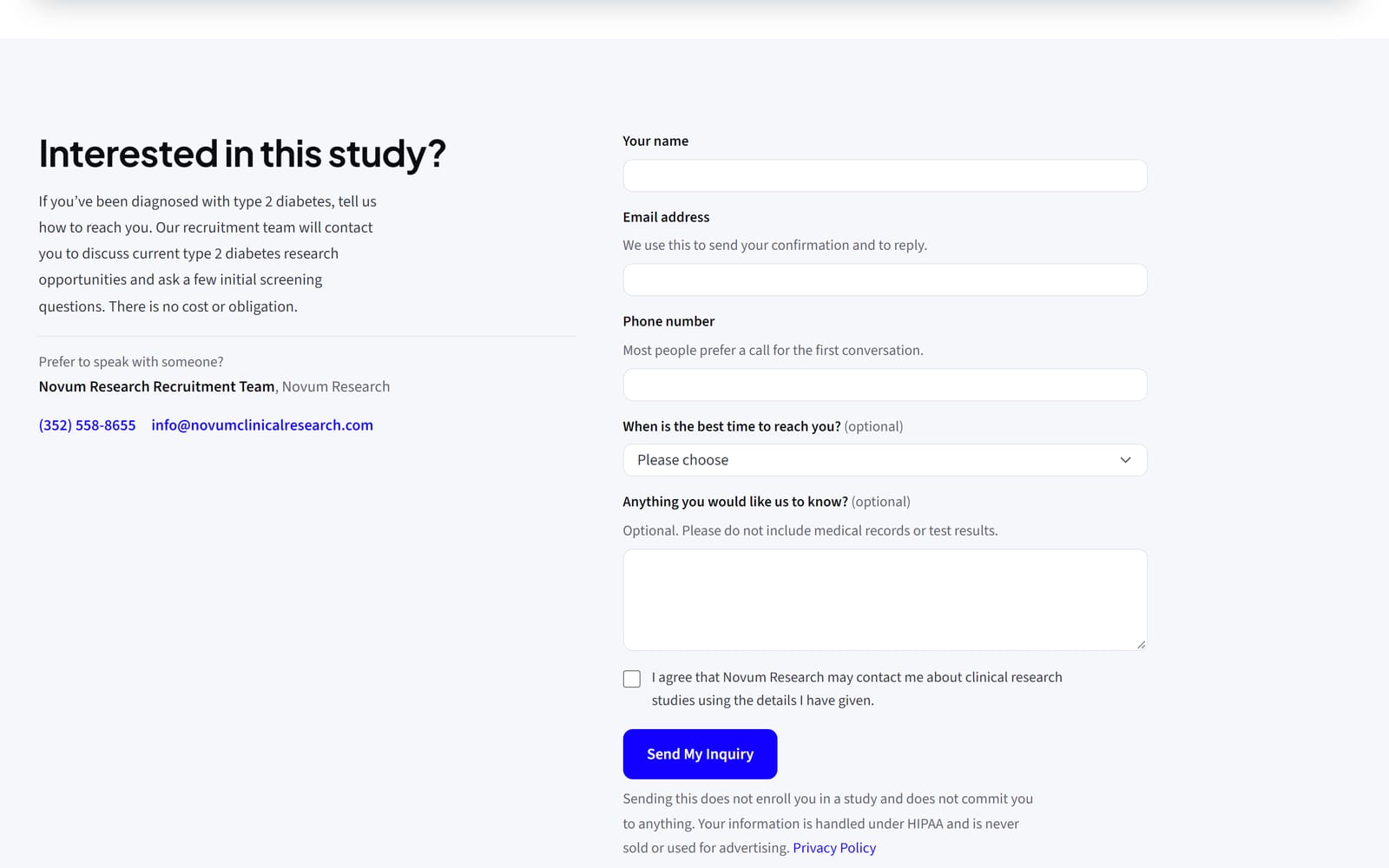The height and width of the screenshot is (868, 1389).
Task: Click the Phone number label
Action: [668, 321]
